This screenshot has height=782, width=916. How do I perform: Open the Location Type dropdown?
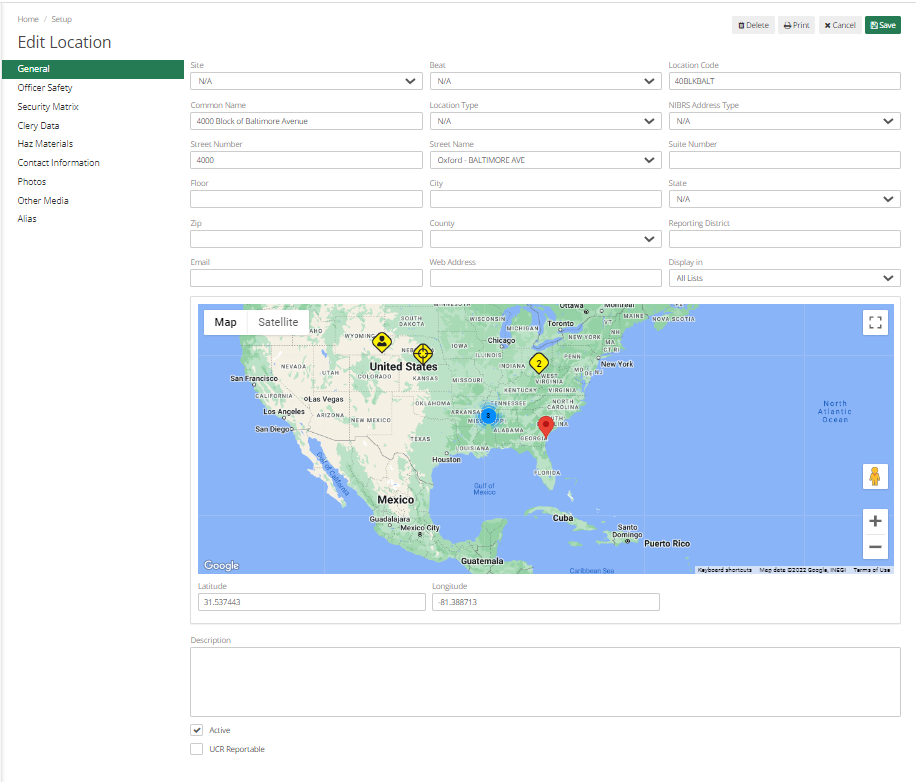point(545,120)
